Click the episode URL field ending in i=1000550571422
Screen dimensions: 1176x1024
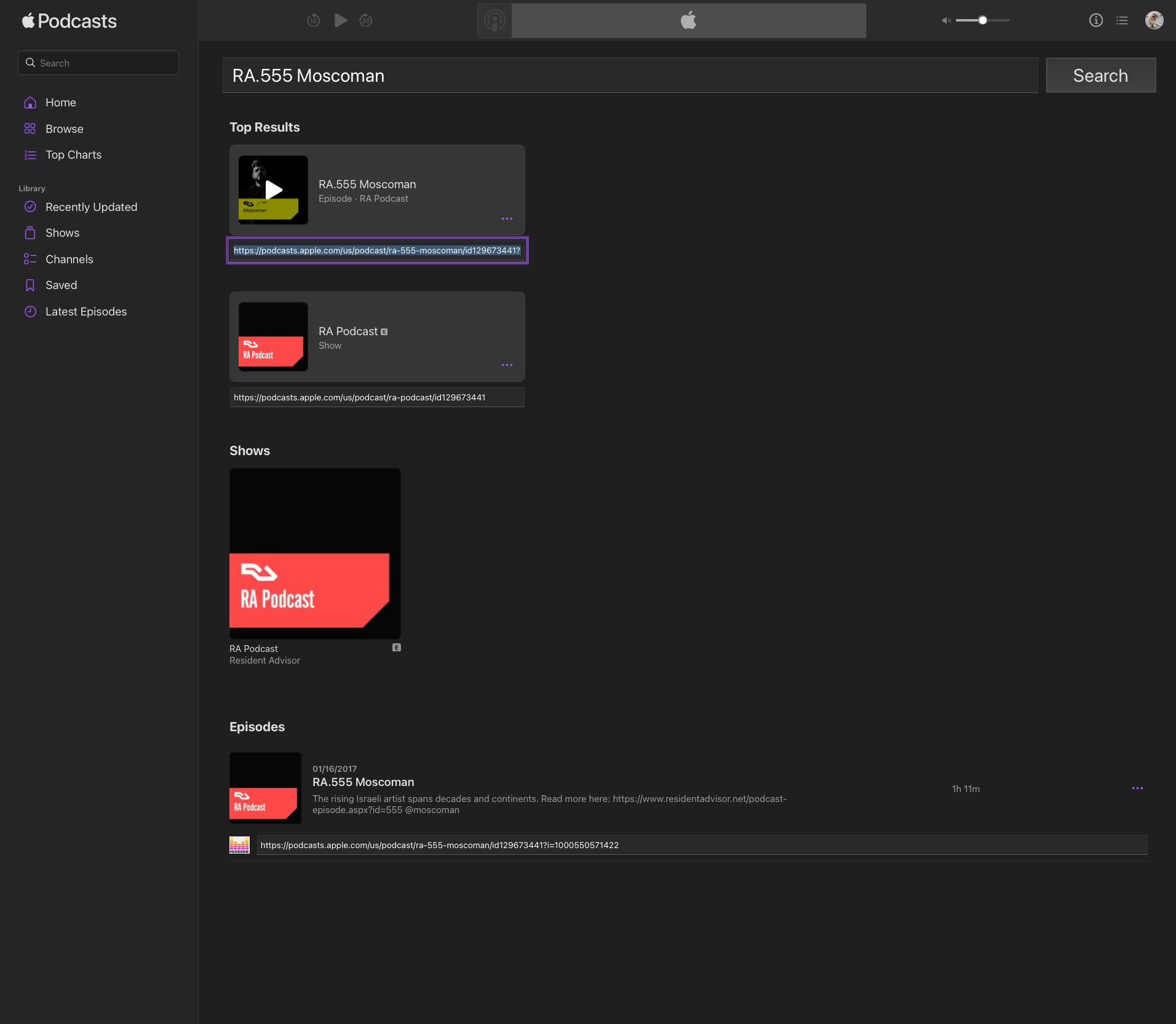702,845
